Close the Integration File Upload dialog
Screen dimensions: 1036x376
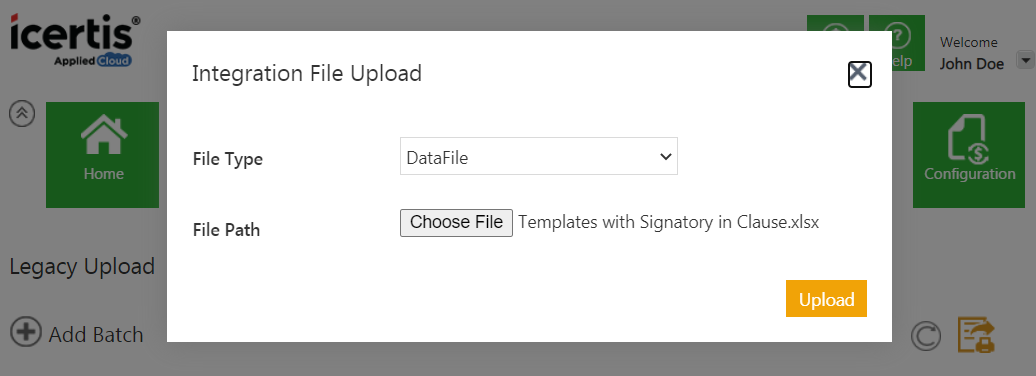pyautogui.click(x=860, y=74)
